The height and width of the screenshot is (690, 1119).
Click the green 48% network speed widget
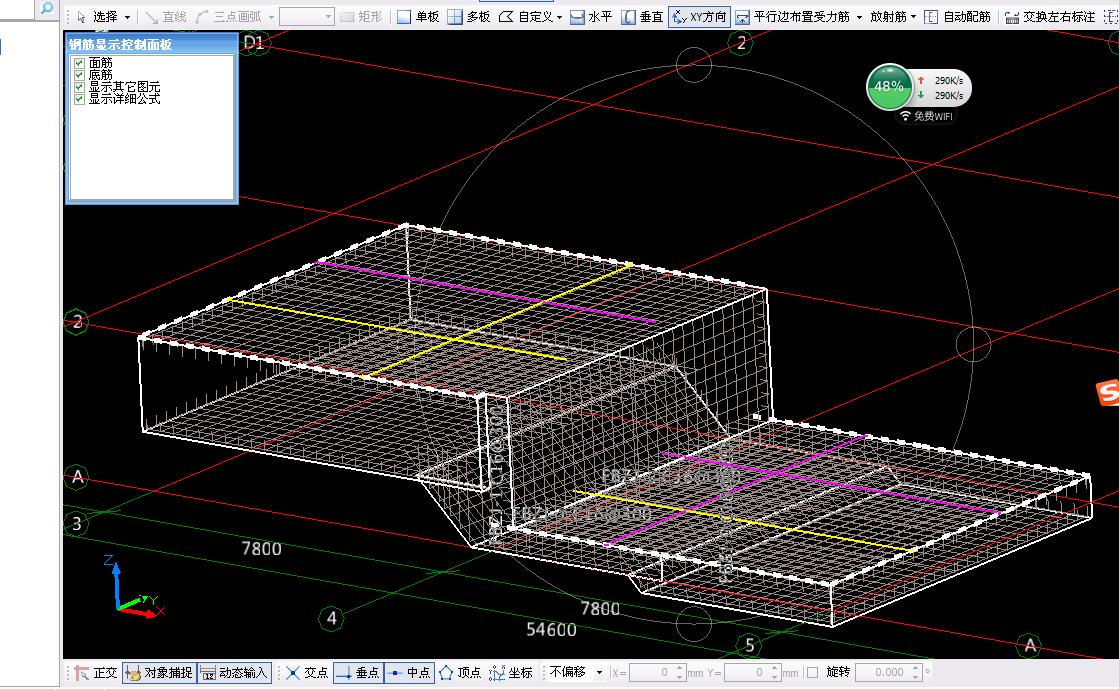pyautogui.click(x=889, y=86)
